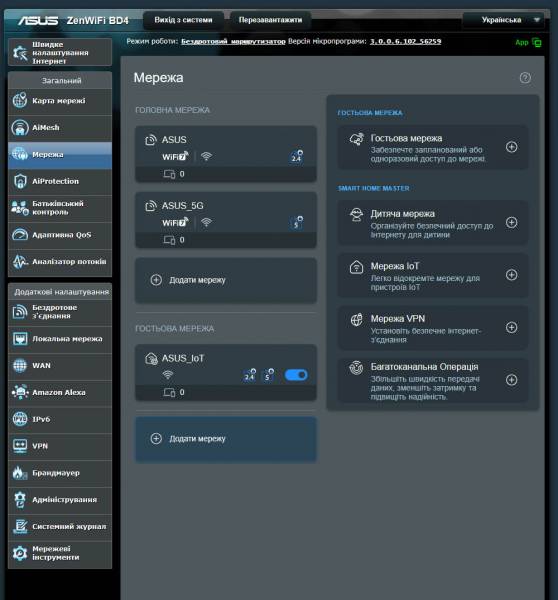This screenshot has height=600, width=558.
Task: Click the Adaptive QoS gauge icon
Action: click(20, 235)
